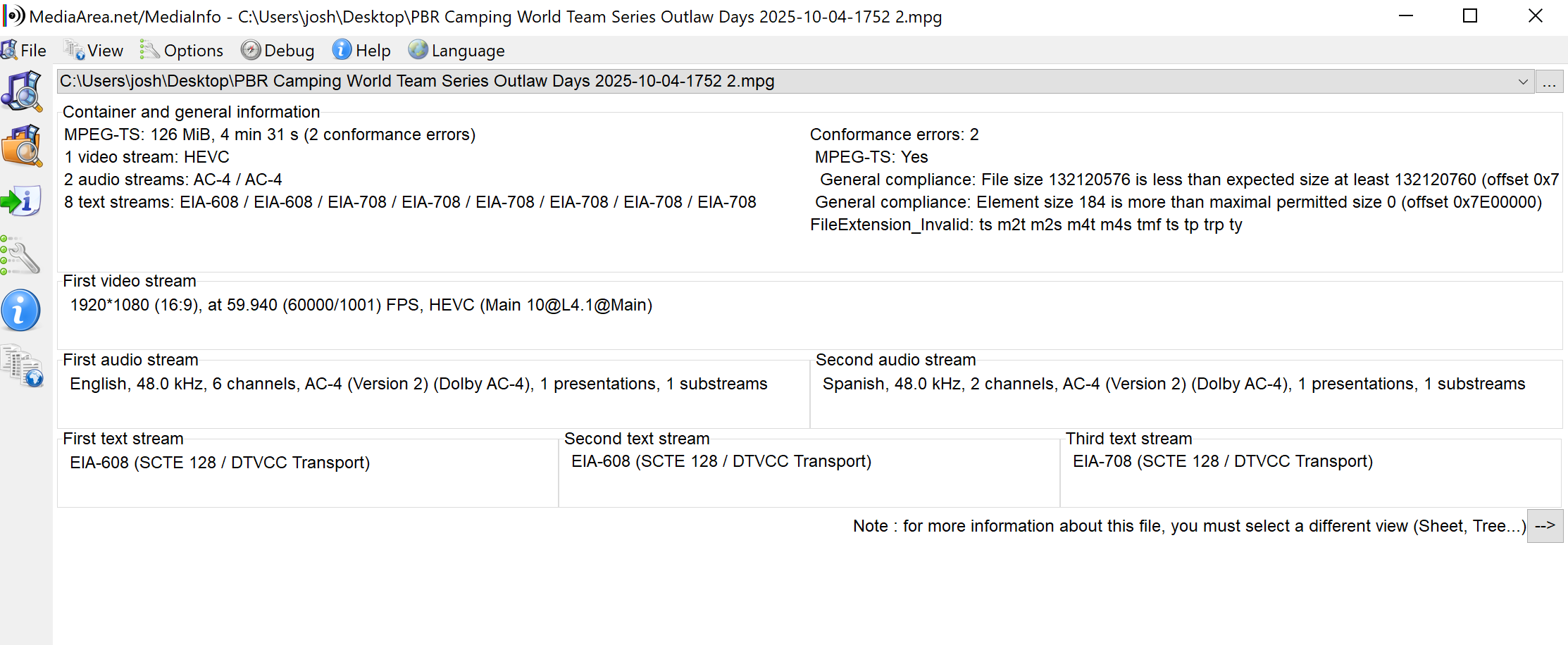Click the Open Folder sidebar icon

tap(22, 146)
